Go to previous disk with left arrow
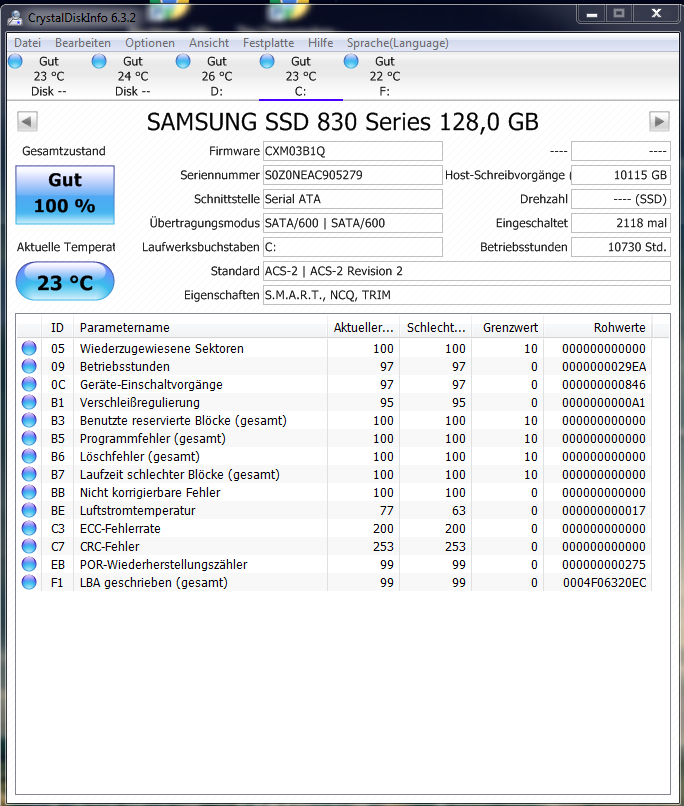This screenshot has height=806, width=684. (x=27, y=122)
